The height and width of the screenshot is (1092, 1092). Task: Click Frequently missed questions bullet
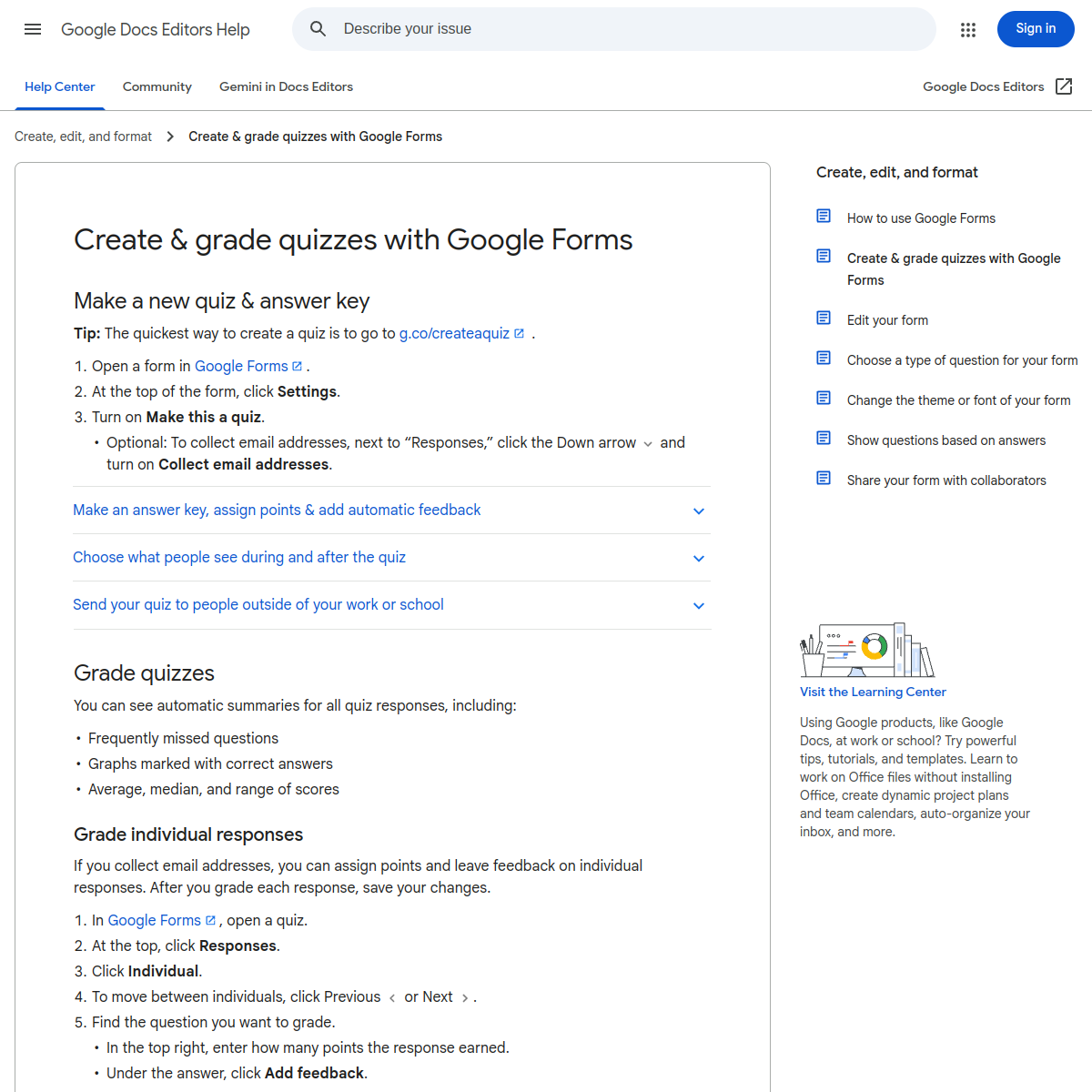183,739
